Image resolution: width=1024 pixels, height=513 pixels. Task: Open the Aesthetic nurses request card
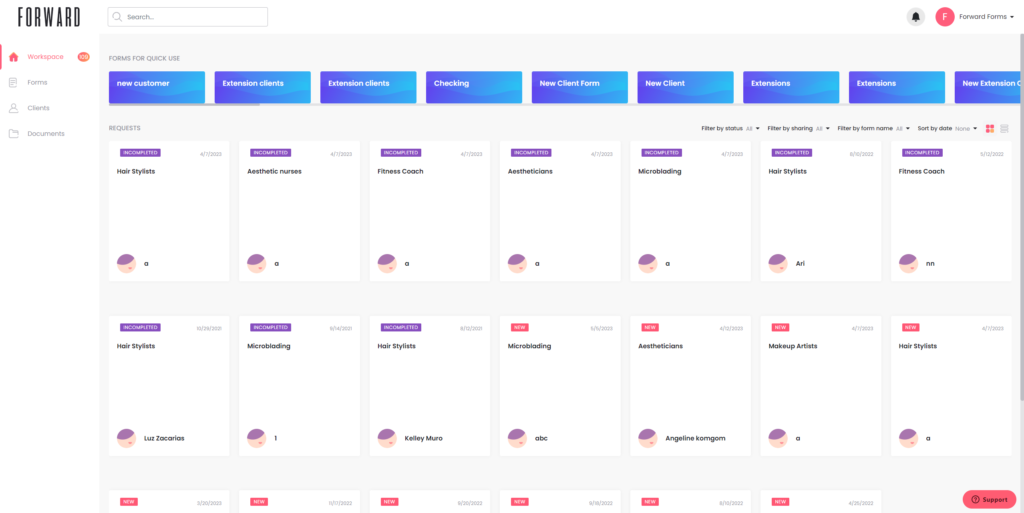click(300, 211)
